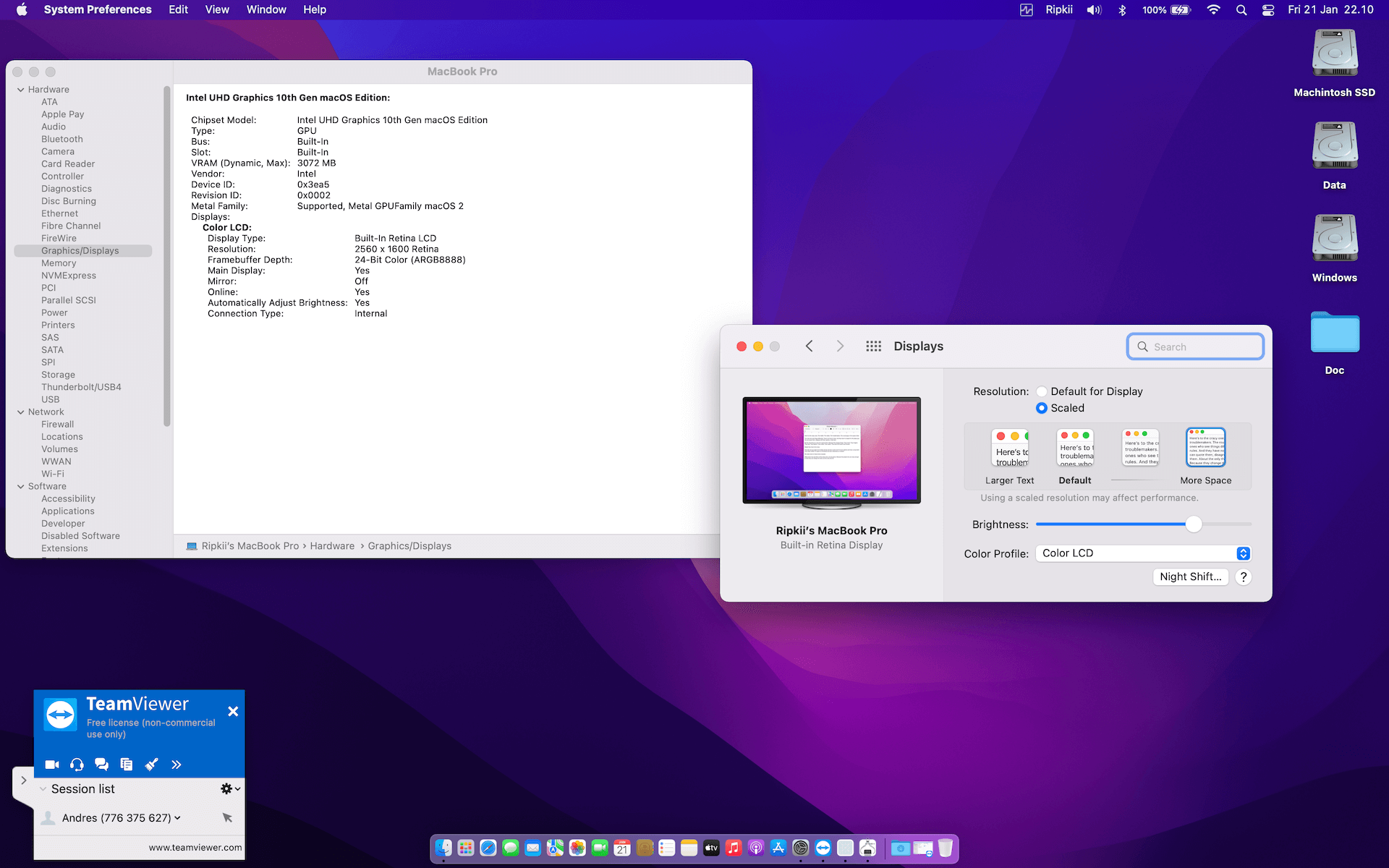Open Launchpad from the Dock

(x=466, y=848)
